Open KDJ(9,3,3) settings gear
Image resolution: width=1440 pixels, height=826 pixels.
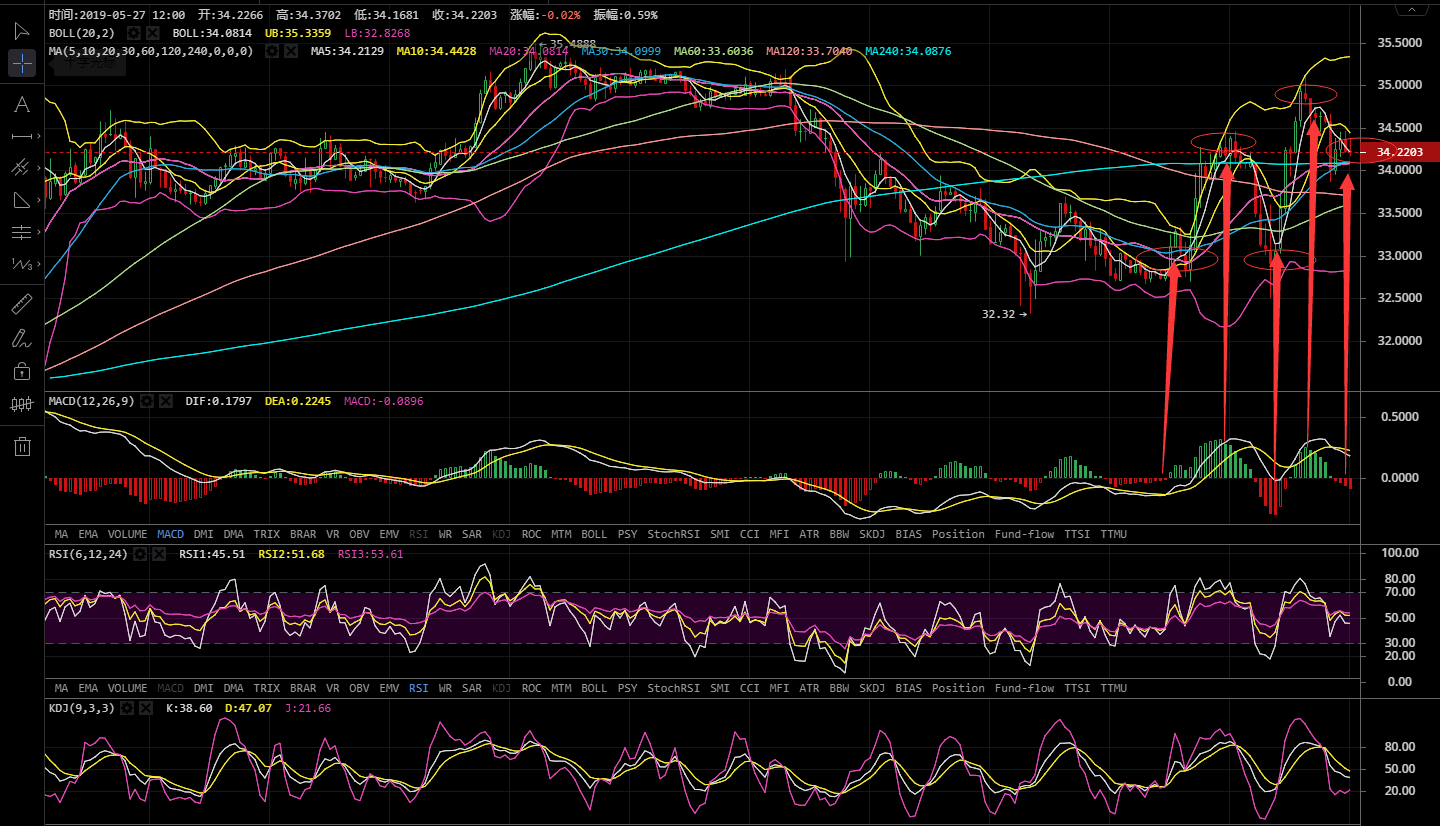[x=129, y=707]
